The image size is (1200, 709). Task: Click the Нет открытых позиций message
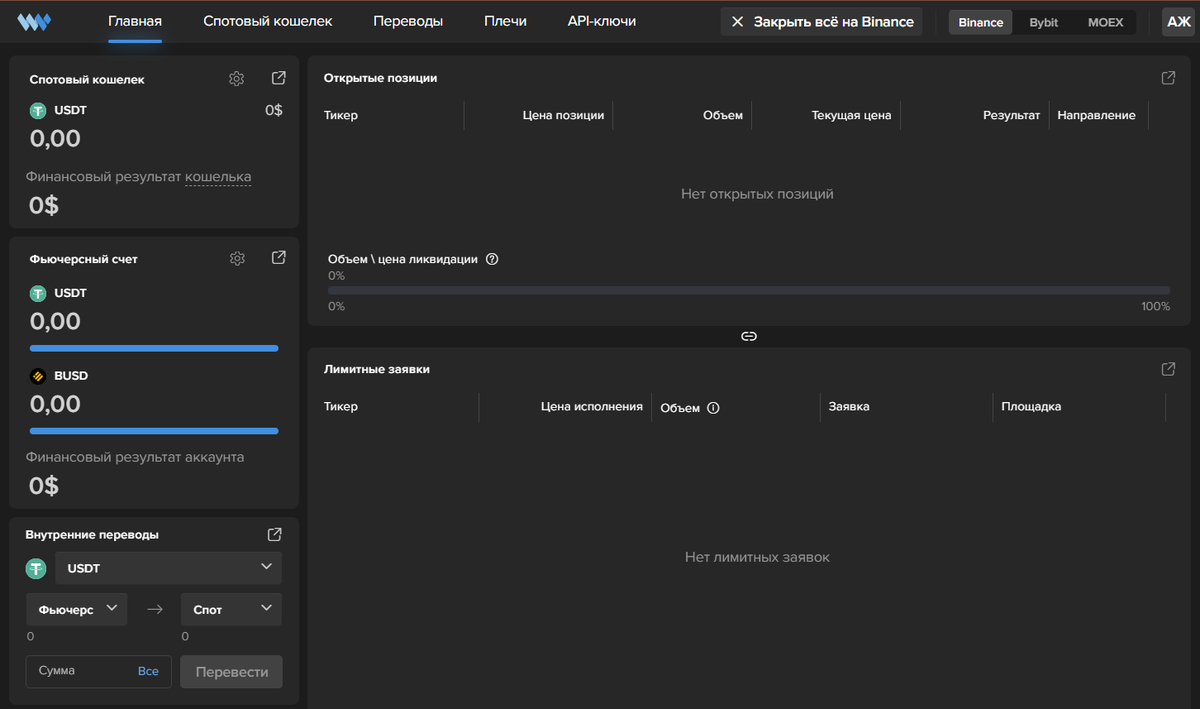tap(757, 194)
